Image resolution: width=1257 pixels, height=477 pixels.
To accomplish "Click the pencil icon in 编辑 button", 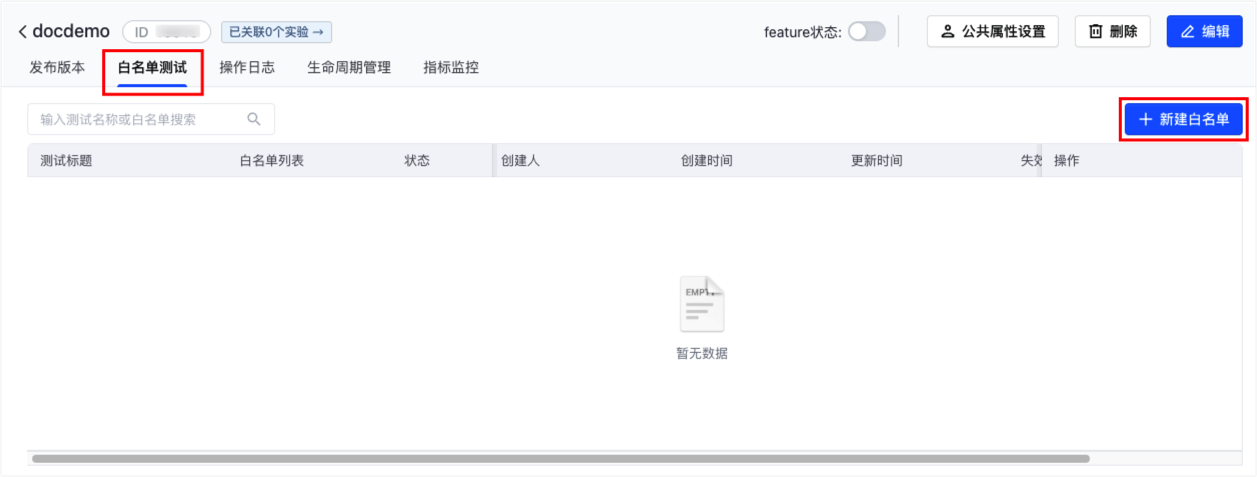I will click(1188, 31).
